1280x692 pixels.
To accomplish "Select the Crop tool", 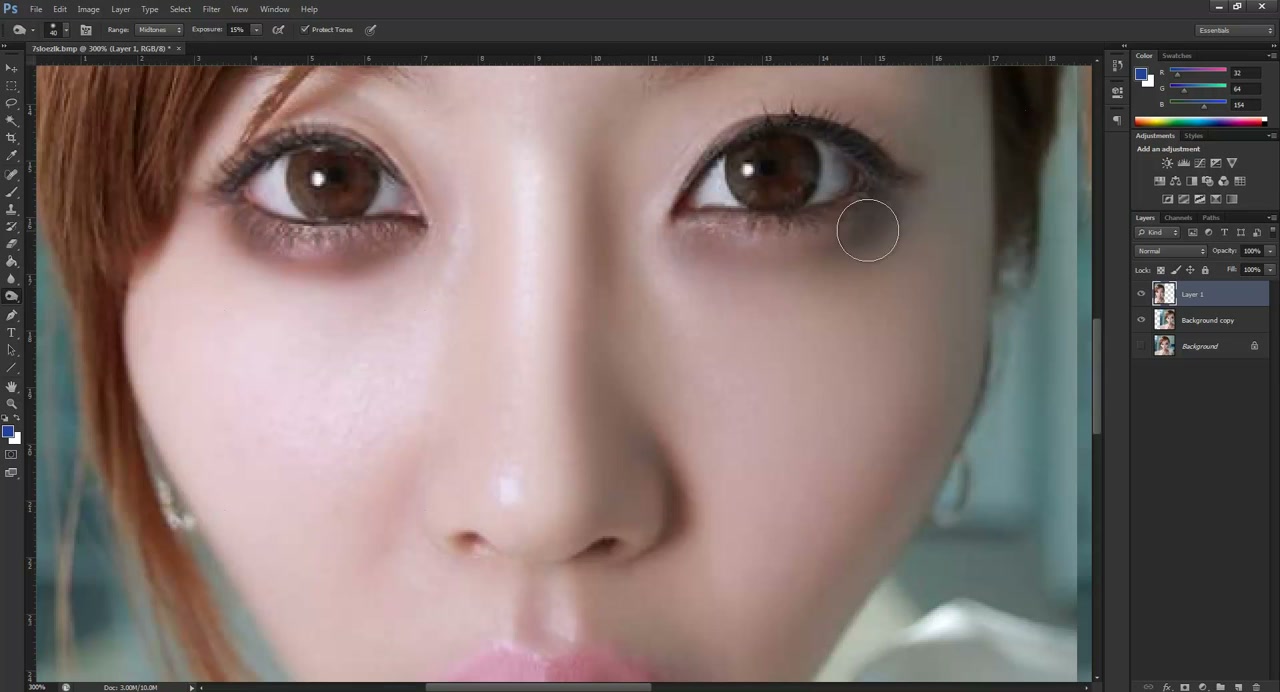I will pos(12,138).
